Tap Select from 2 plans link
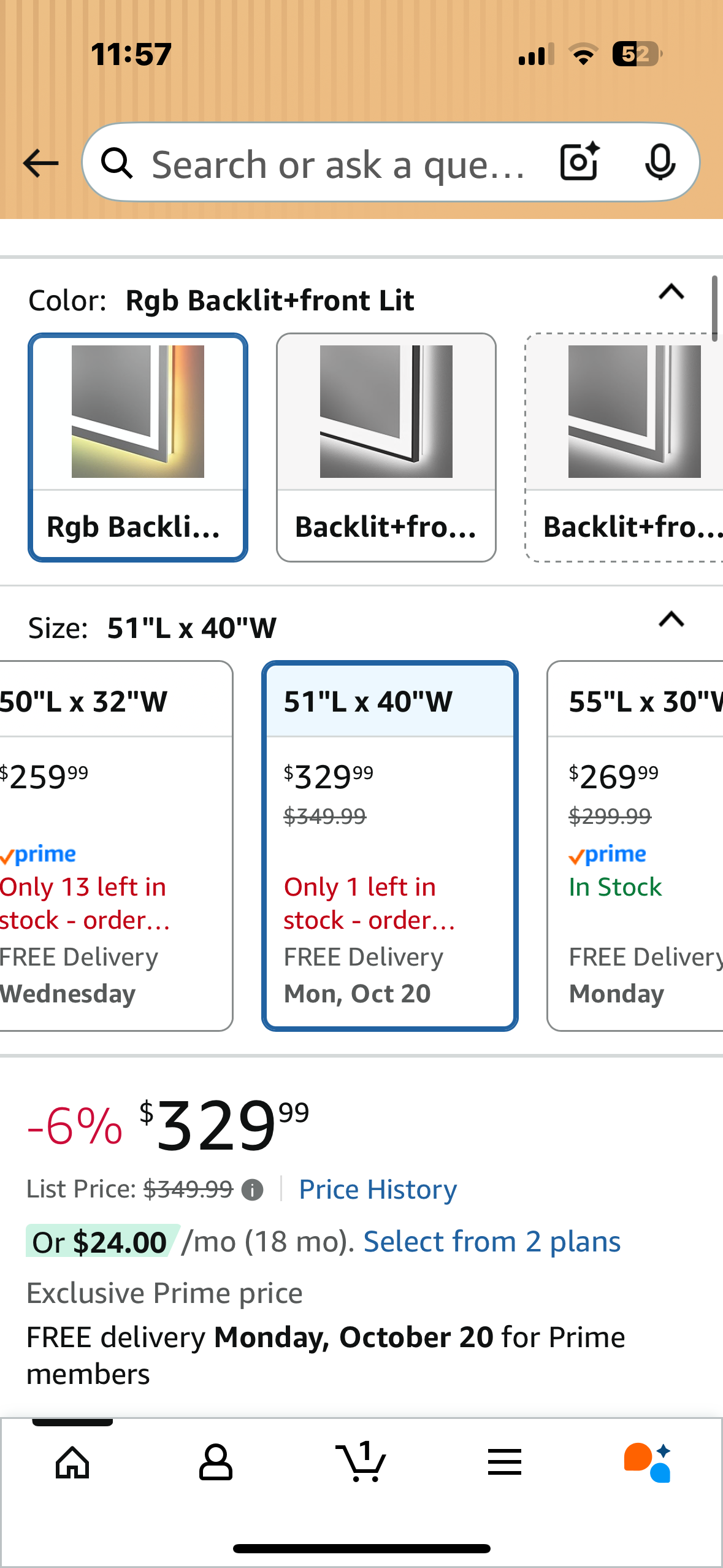Viewport: 723px width, 1568px height. click(x=492, y=1242)
